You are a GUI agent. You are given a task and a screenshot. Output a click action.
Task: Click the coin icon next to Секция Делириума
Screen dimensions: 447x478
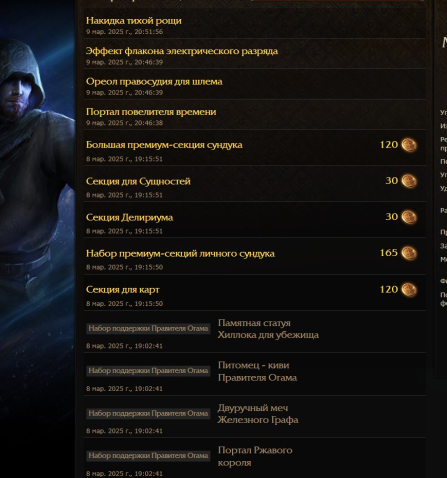pyautogui.click(x=409, y=217)
